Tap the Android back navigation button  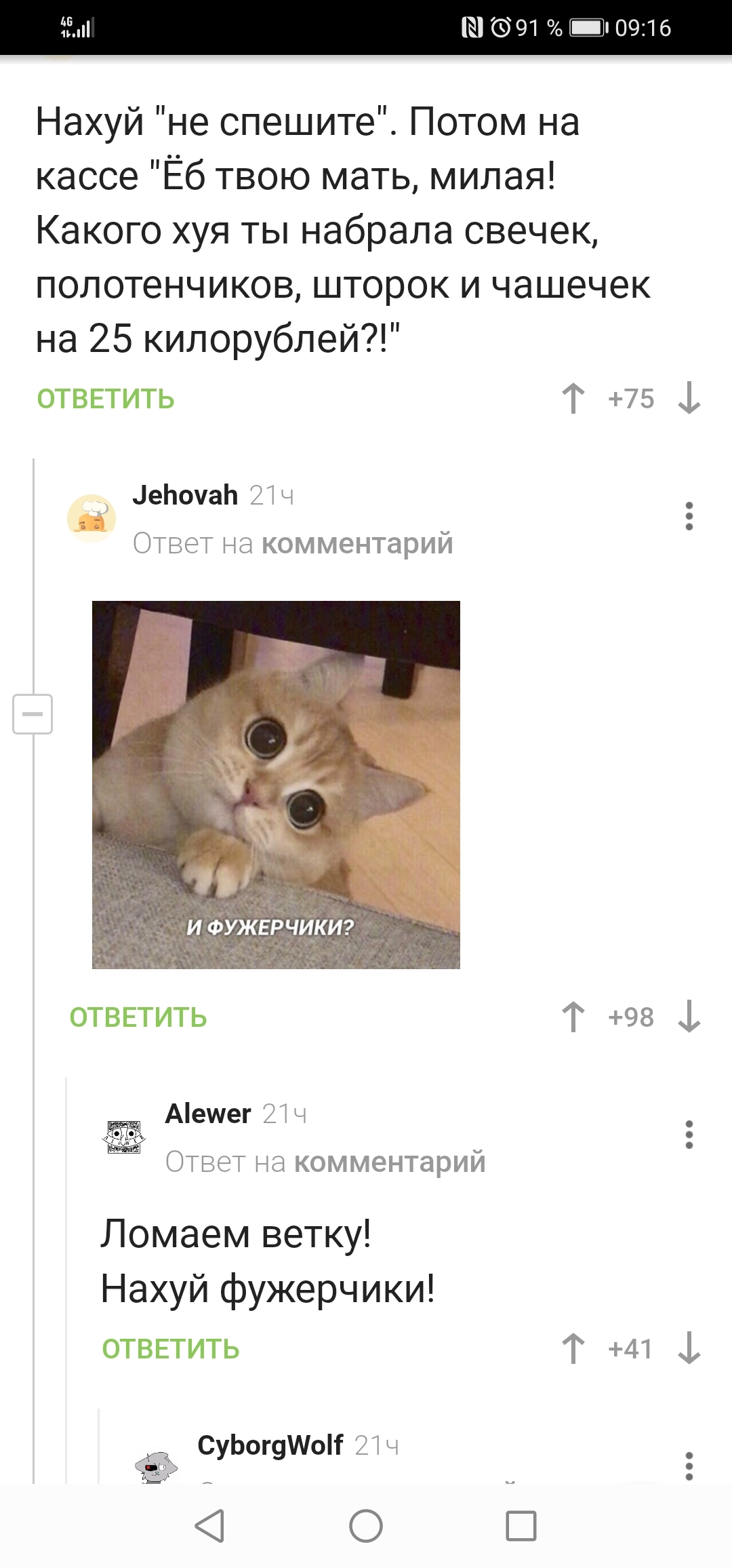(x=209, y=1527)
